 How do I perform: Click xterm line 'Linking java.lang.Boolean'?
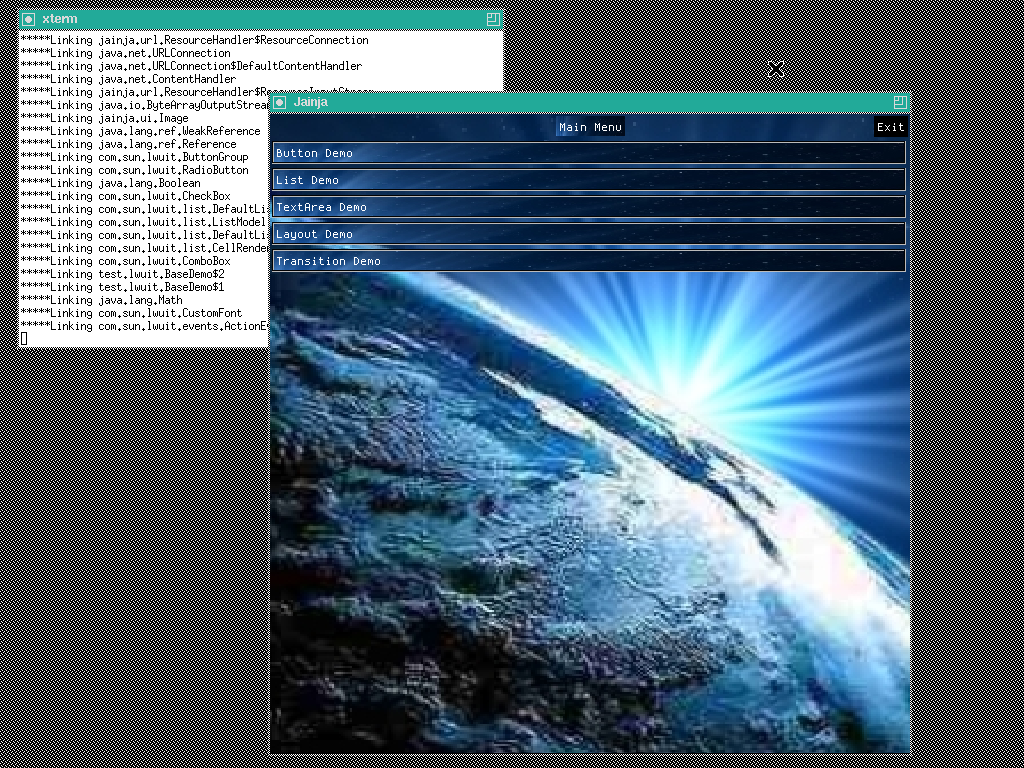coord(110,184)
